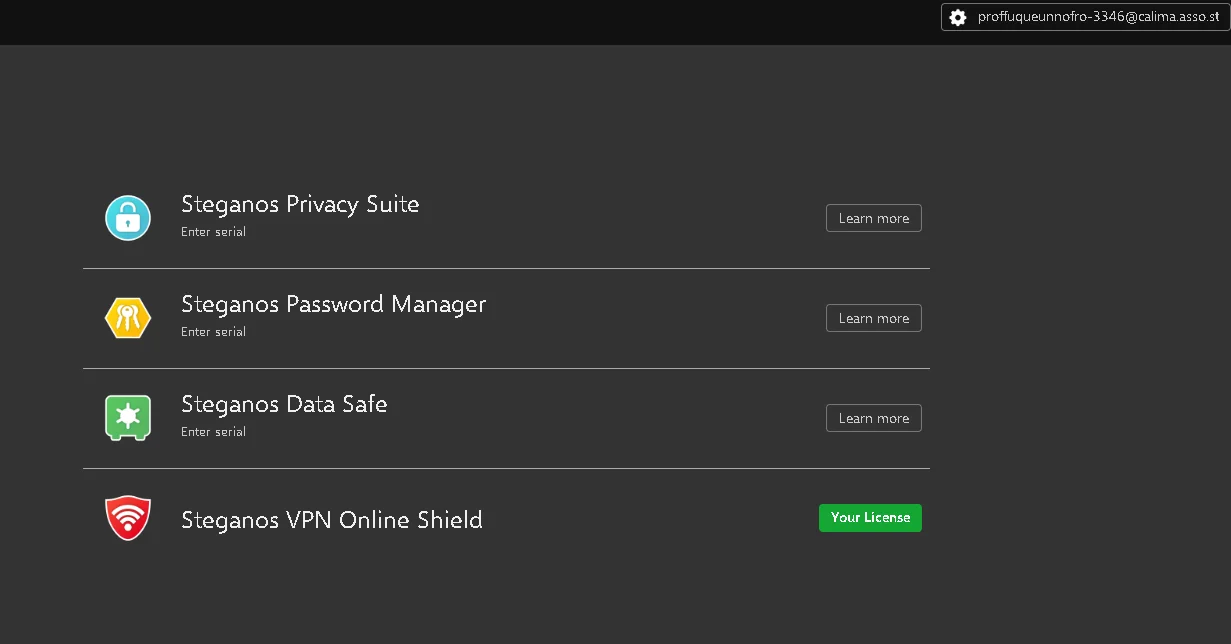The height and width of the screenshot is (644, 1231).
Task: Learn more about Steganos Password Manager
Action: coord(874,318)
